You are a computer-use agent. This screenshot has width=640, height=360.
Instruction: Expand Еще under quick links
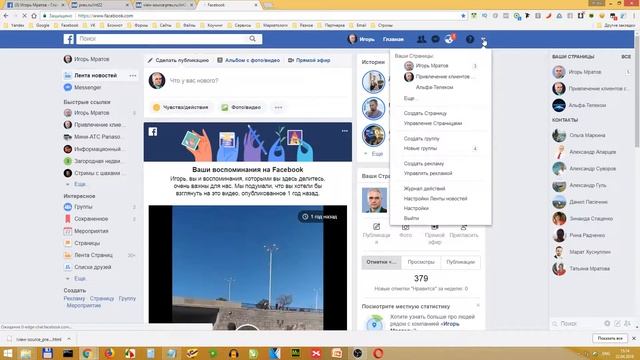(x=80, y=184)
